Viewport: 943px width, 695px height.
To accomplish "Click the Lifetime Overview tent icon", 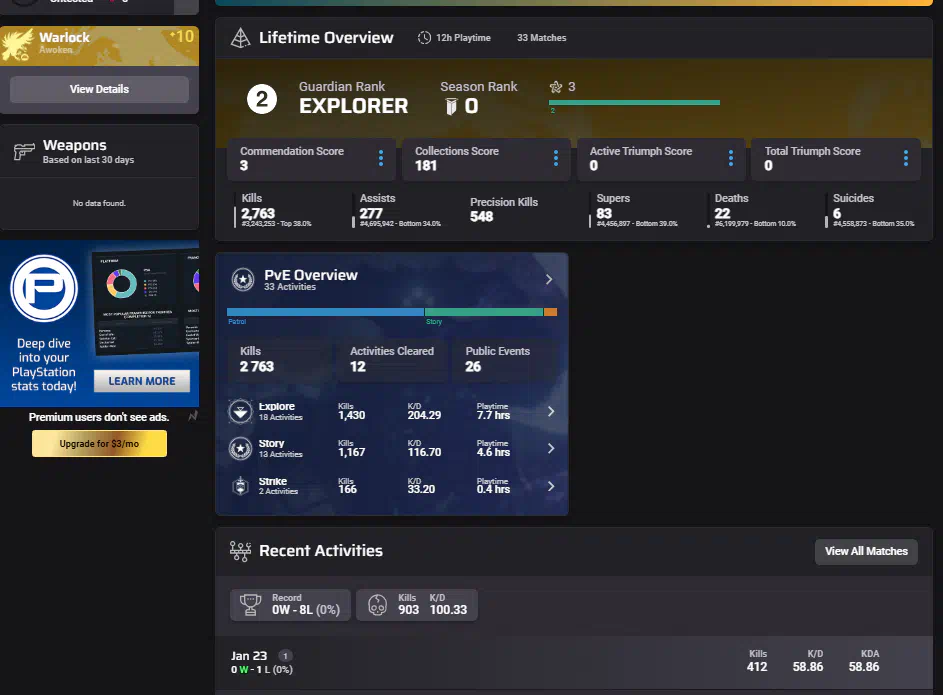I will [240, 38].
